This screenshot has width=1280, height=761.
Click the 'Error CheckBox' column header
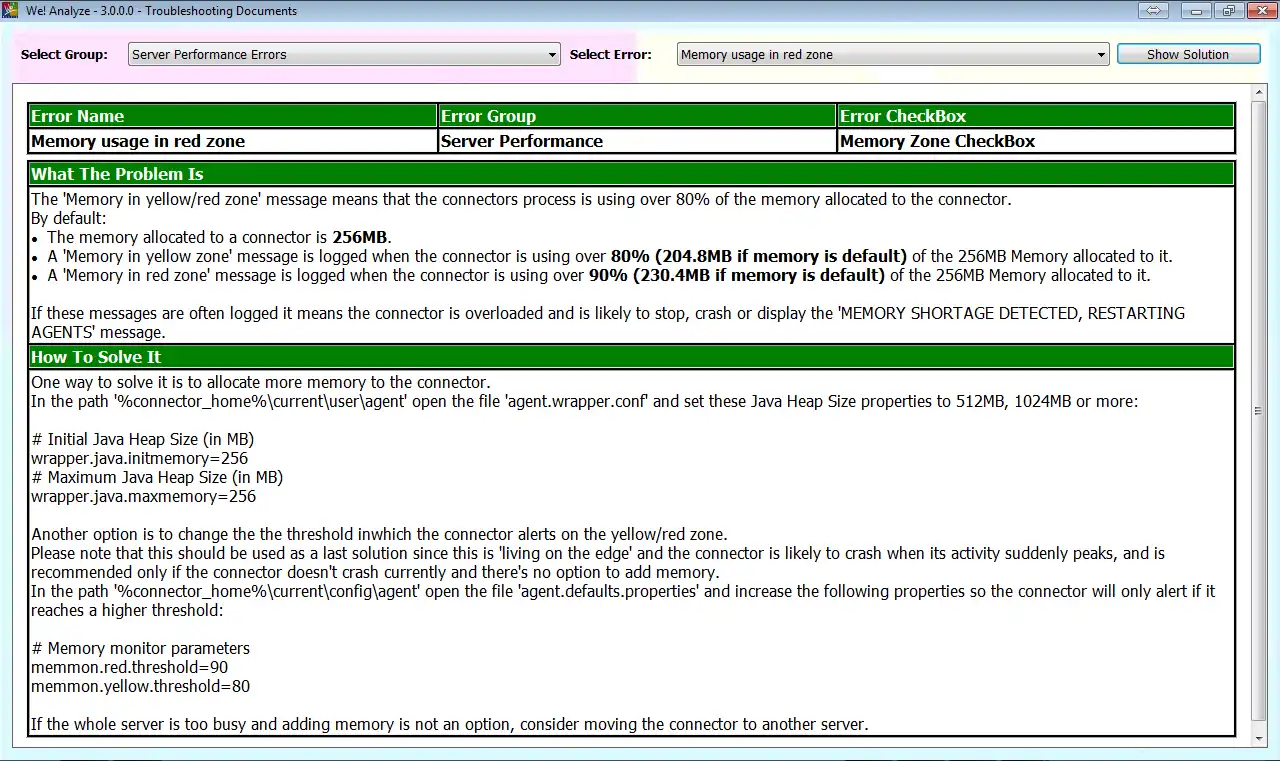click(1035, 116)
